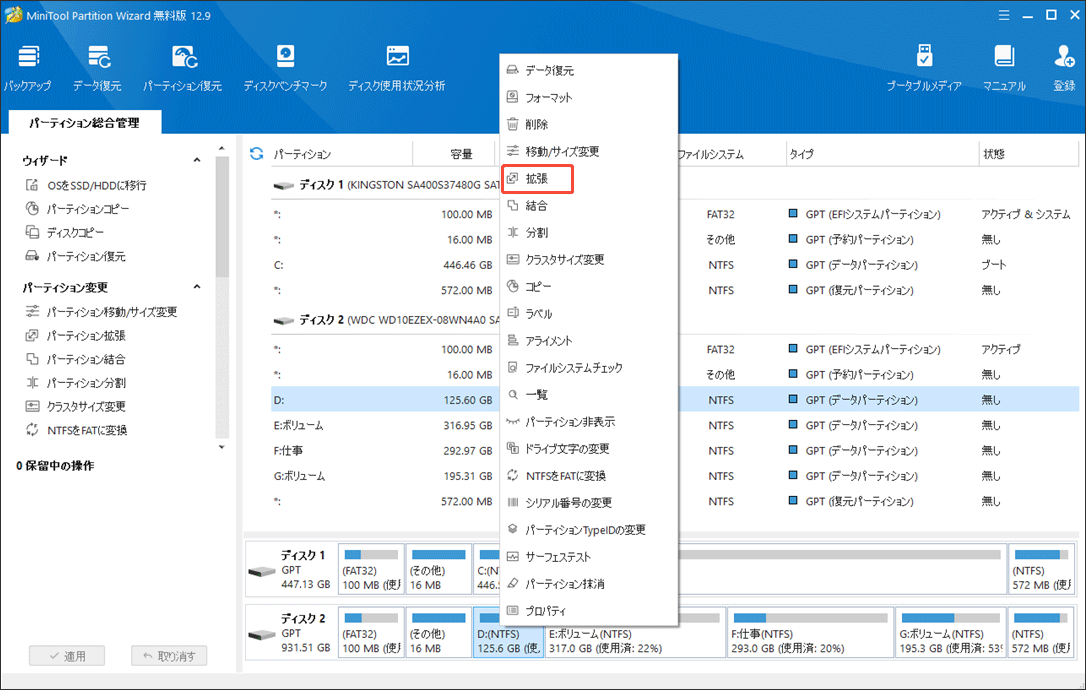The width and height of the screenshot is (1086, 690).
Task: Select シリアル番号の変更 context menu entry
Action: coord(589,502)
